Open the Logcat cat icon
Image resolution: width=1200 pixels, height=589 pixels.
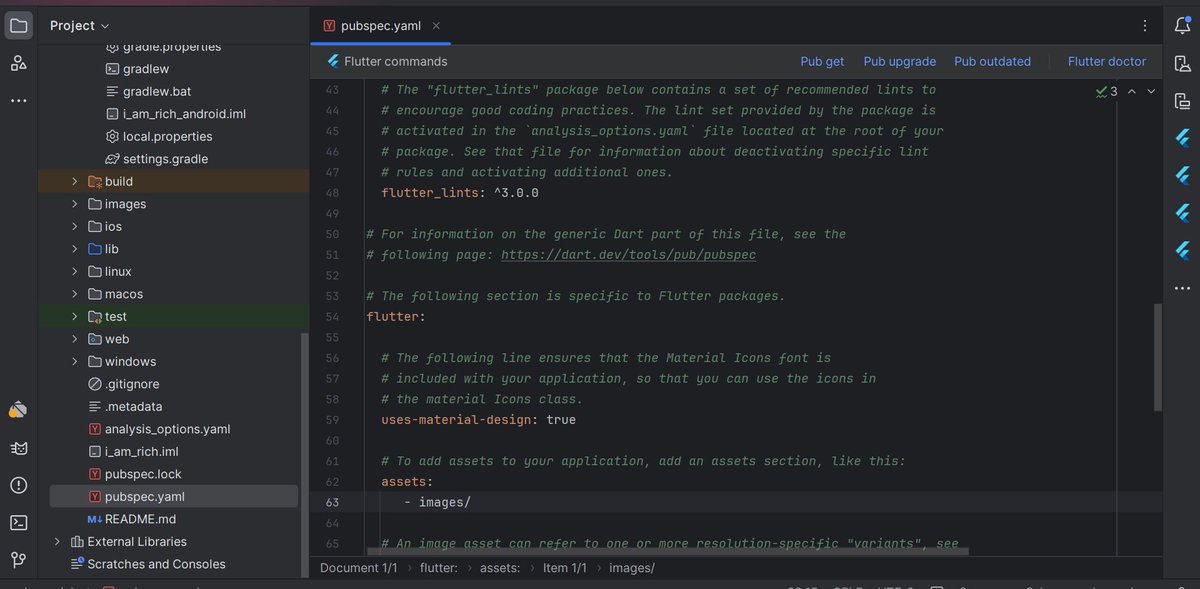[x=18, y=448]
